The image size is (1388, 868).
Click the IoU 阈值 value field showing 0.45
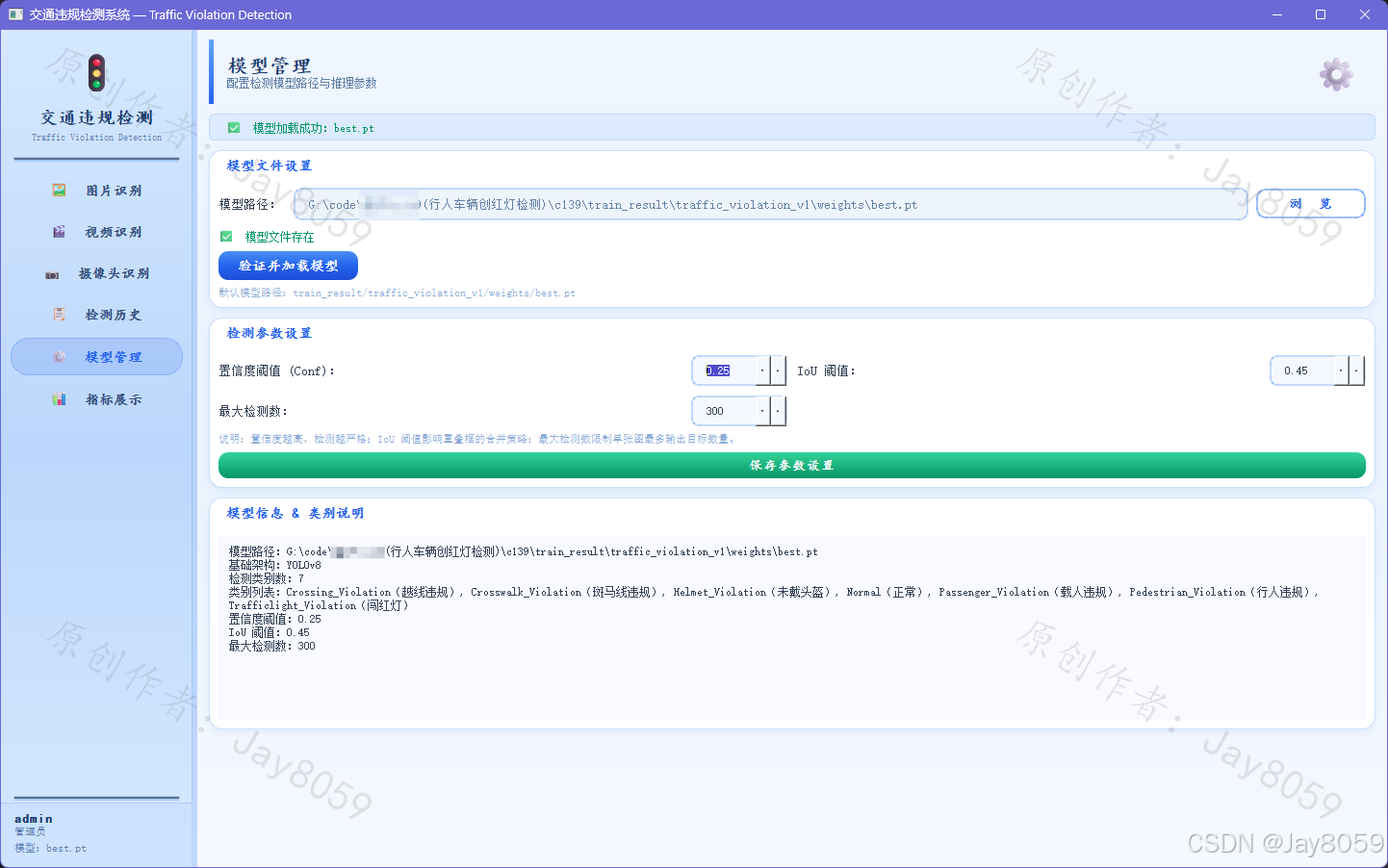click(x=1303, y=370)
